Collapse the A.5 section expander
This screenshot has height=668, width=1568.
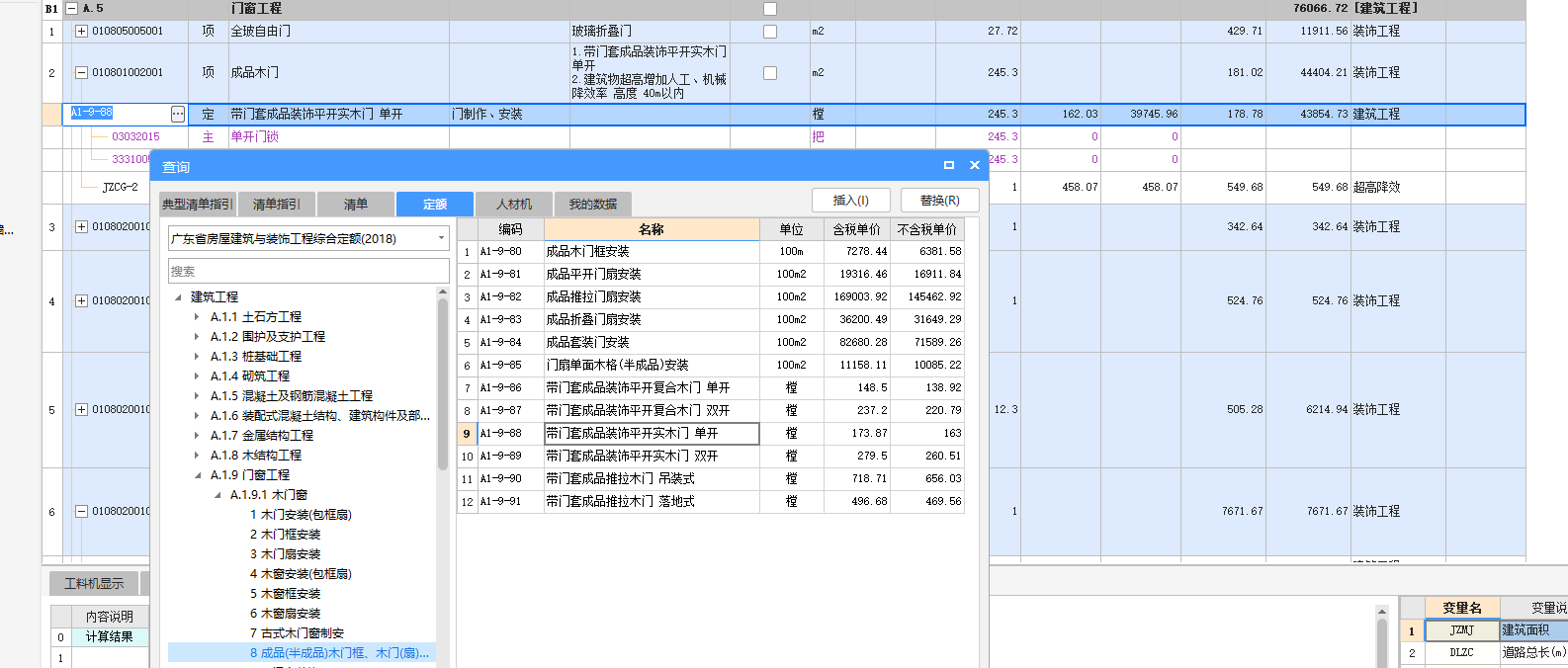click(x=71, y=9)
